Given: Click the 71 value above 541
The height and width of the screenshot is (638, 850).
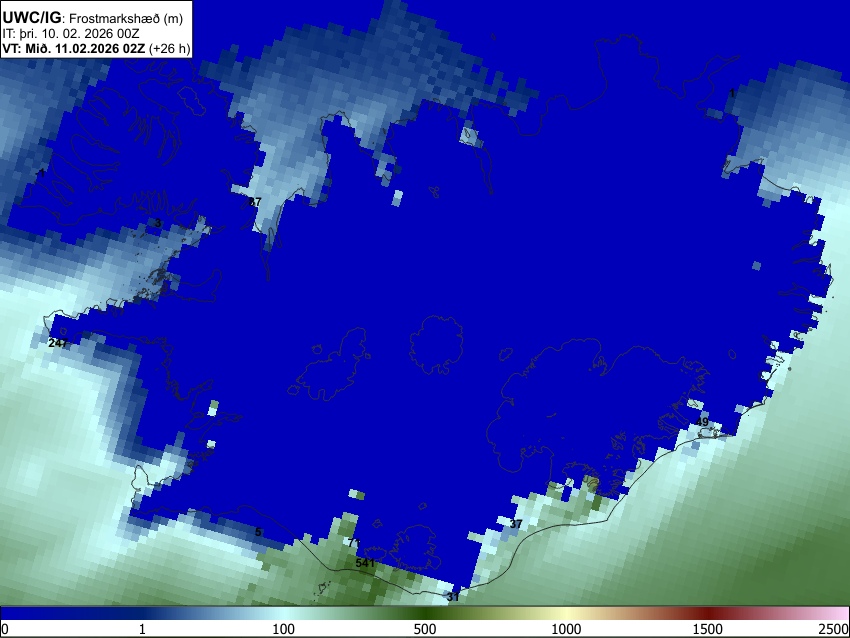Looking at the screenshot, I should click(354, 543).
